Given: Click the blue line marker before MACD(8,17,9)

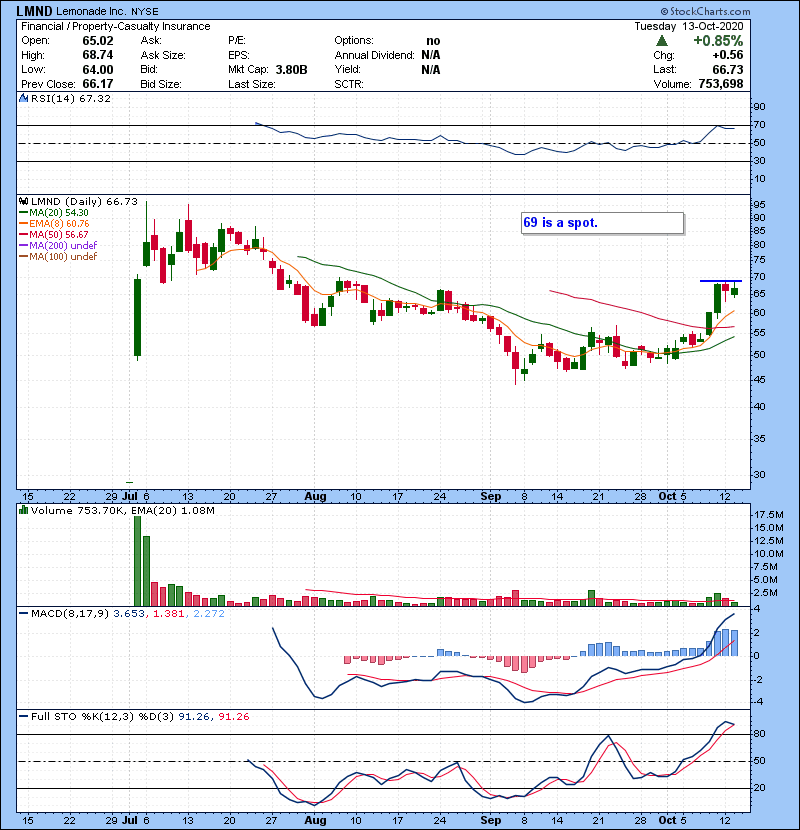Looking at the screenshot, I should [x=23, y=614].
